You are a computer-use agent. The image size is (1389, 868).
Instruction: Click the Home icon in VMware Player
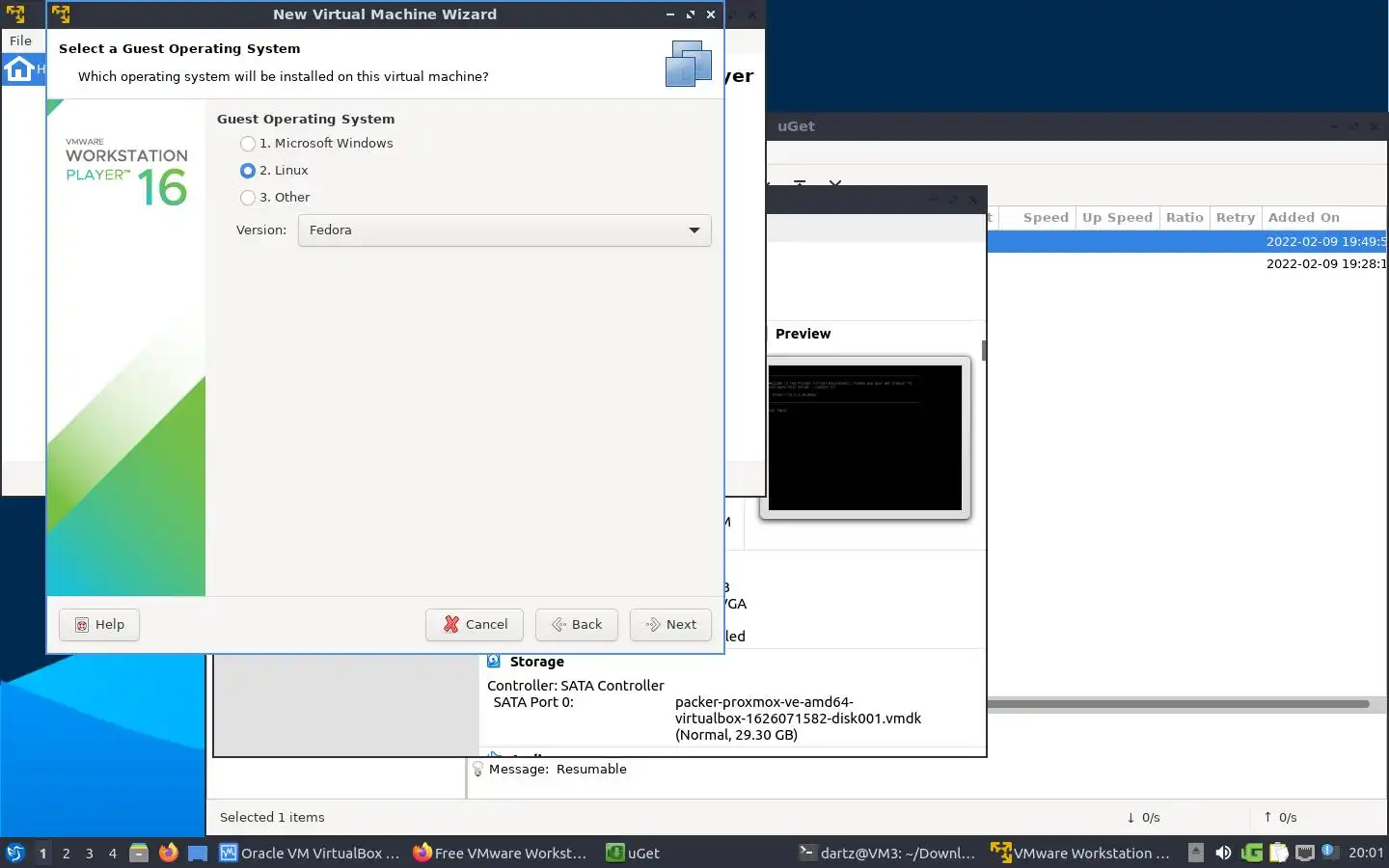19,69
